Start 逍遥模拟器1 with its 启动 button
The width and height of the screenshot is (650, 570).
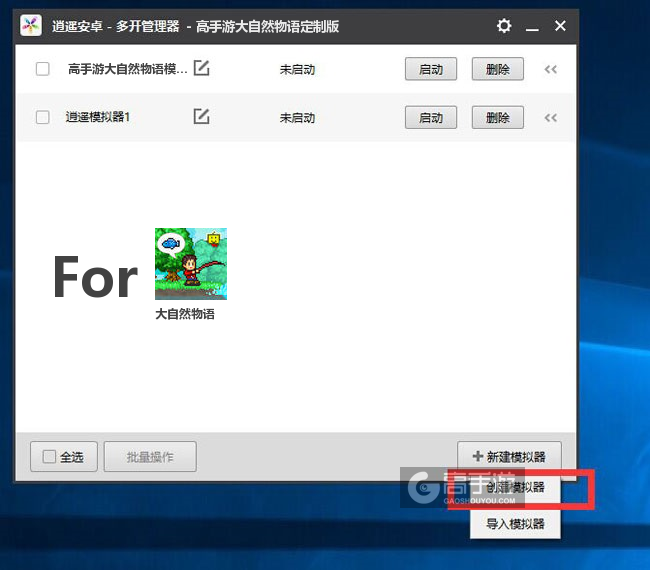click(x=431, y=117)
